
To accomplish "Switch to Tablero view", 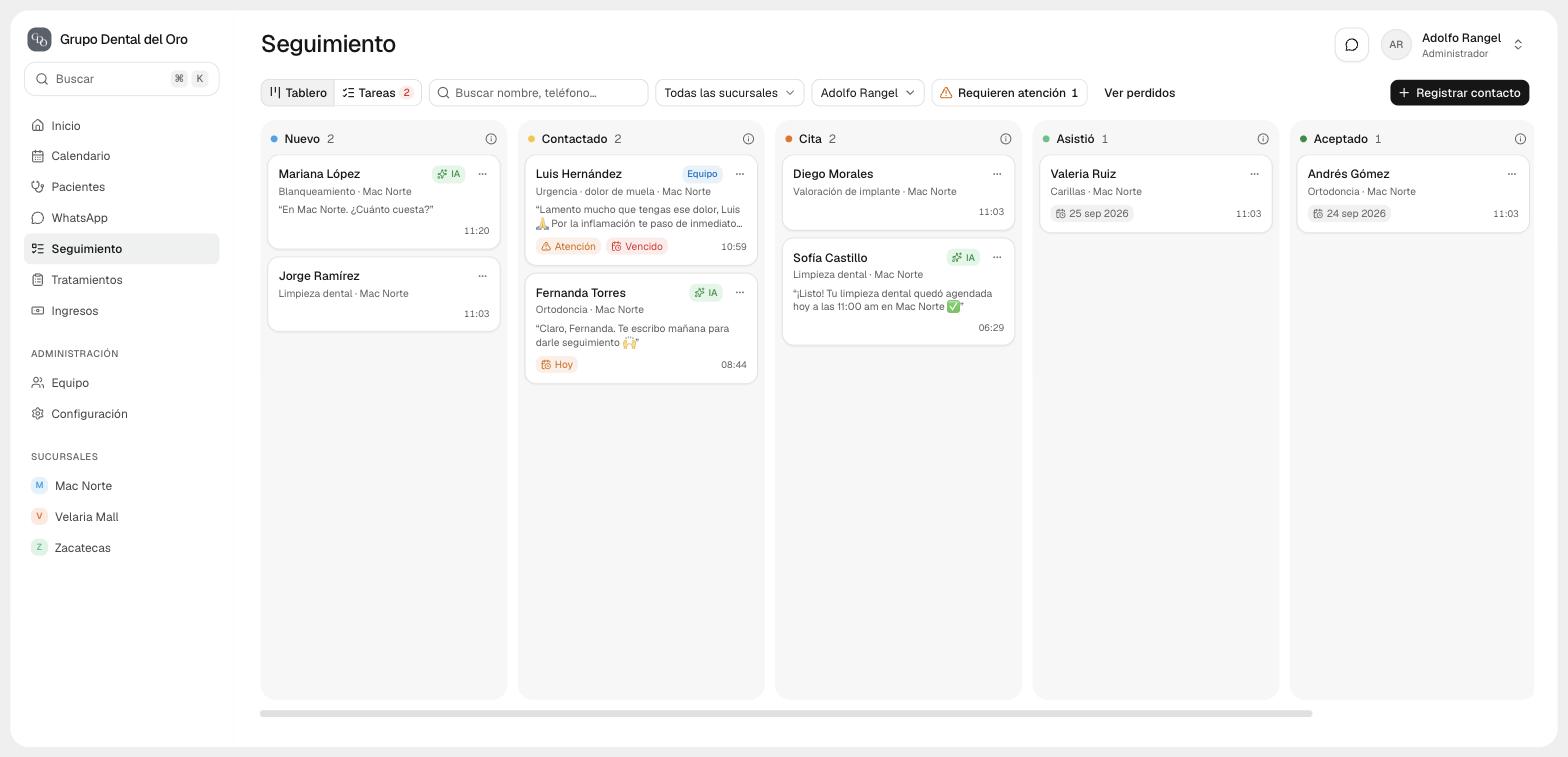I will (298, 93).
